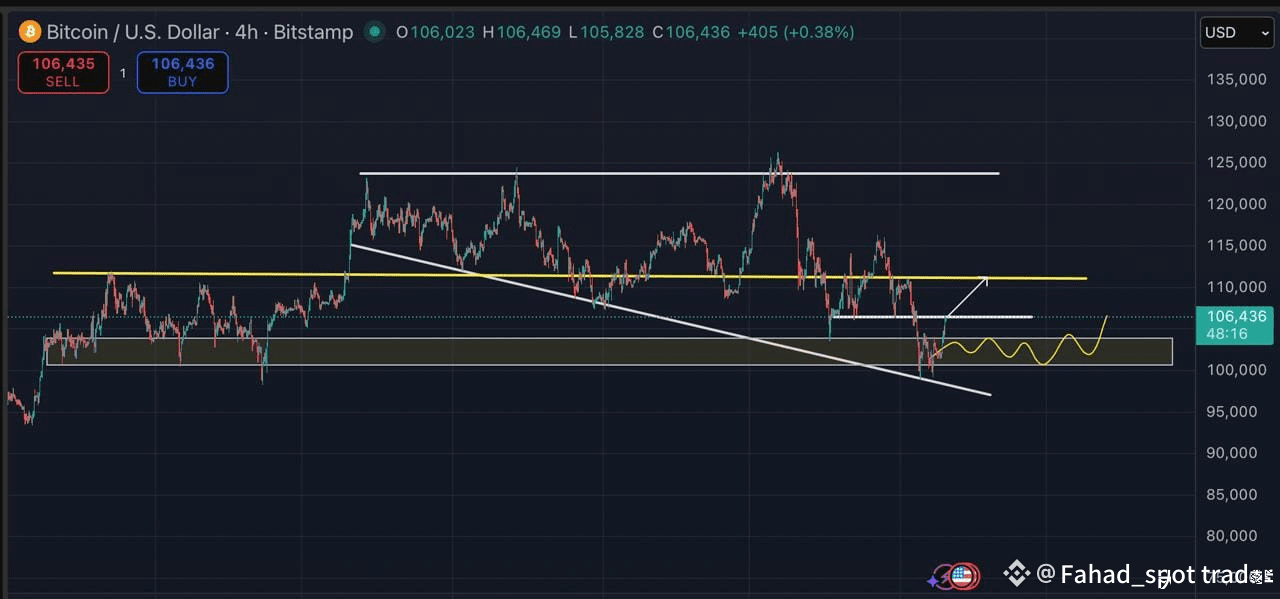Viewport: 1280px width, 599px height.
Task: Click the orange Bitcoin logo icon
Action: [x=29, y=32]
